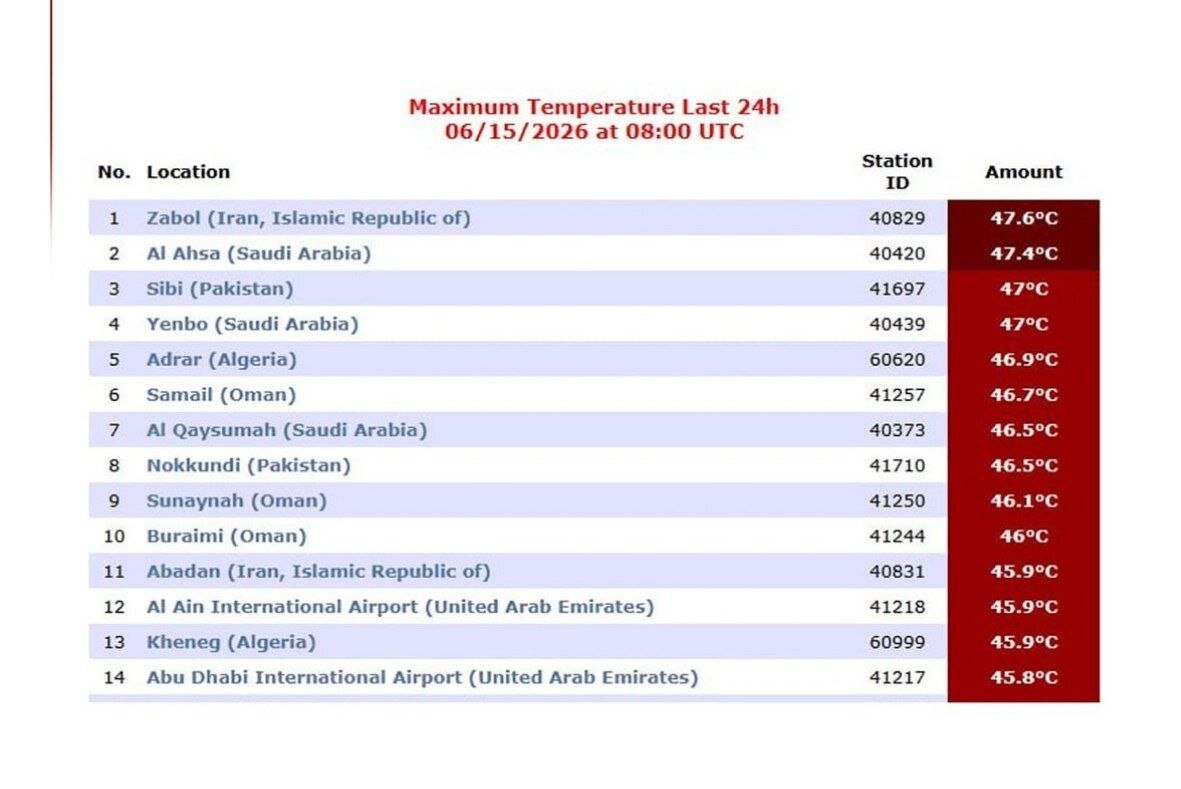Click the Amount column header
The image size is (1181, 789).
[1024, 172]
